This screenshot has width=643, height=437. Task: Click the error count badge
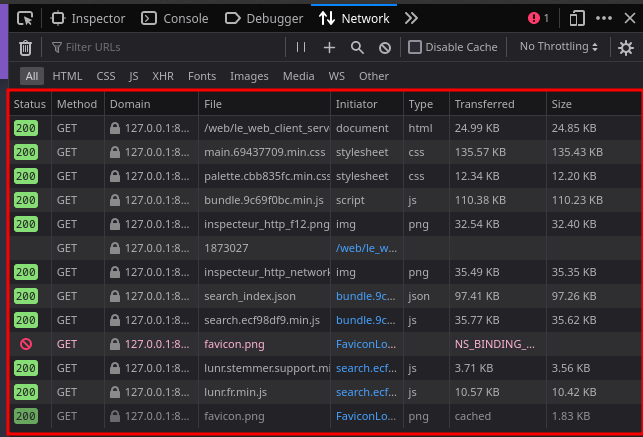click(539, 18)
